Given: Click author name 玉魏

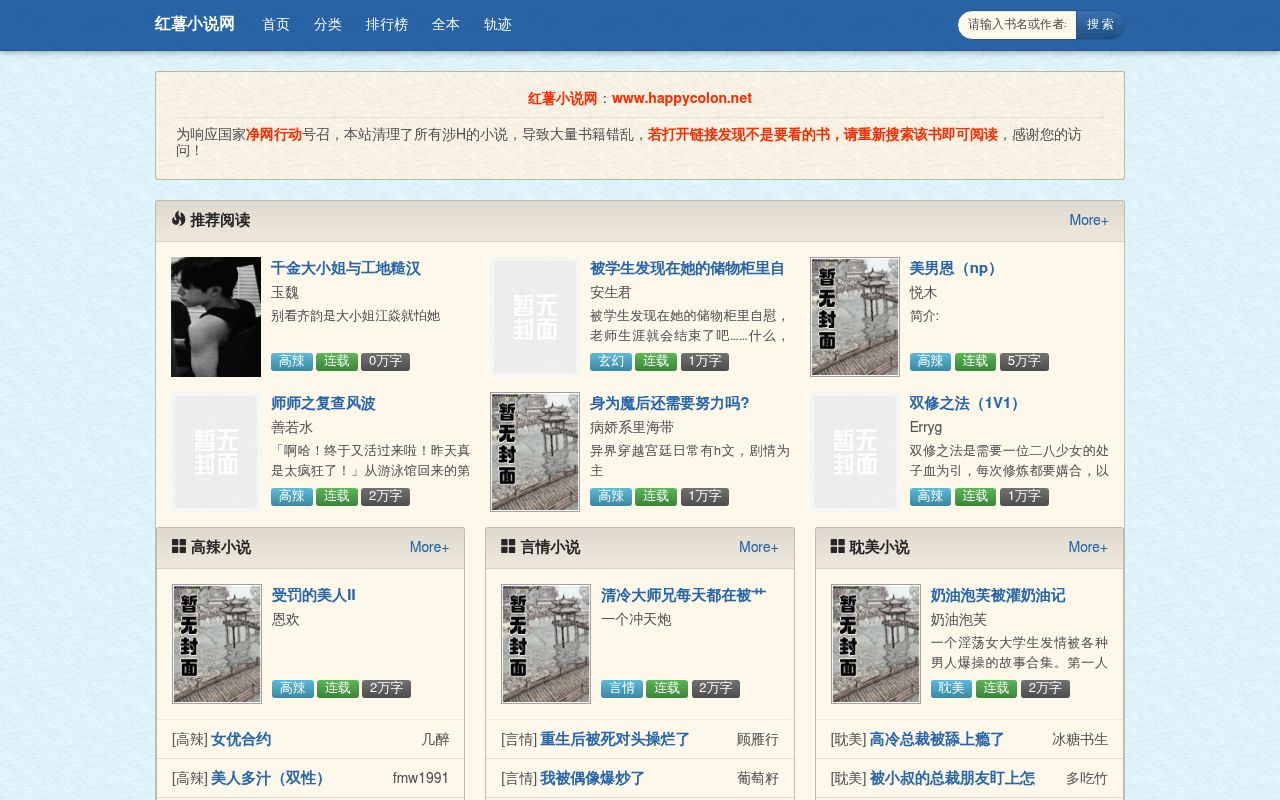Looking at the screenshot, I should coord(285,292).
